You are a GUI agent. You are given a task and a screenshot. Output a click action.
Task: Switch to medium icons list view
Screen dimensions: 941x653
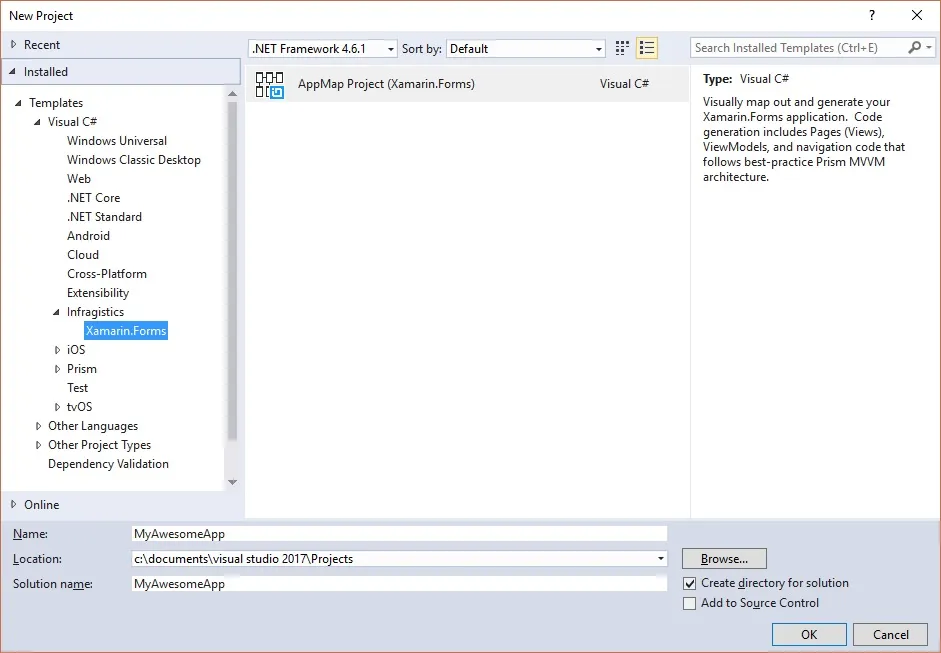click(647, 48)
